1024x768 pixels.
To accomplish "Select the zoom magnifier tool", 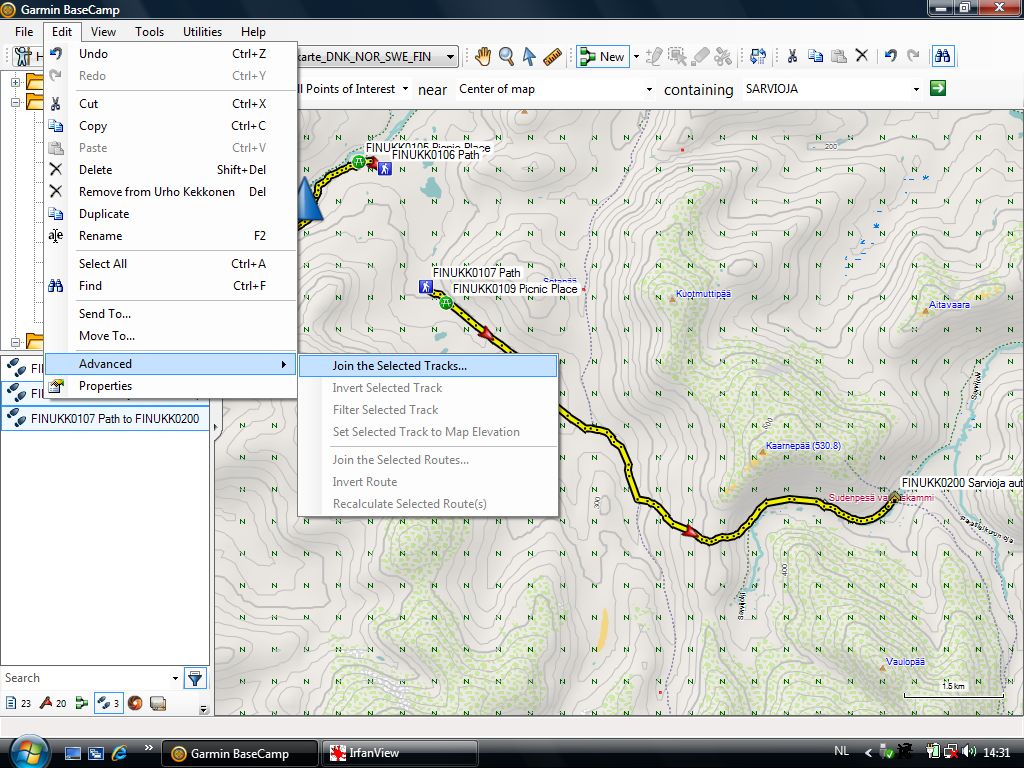I will (x=506, y=57).
